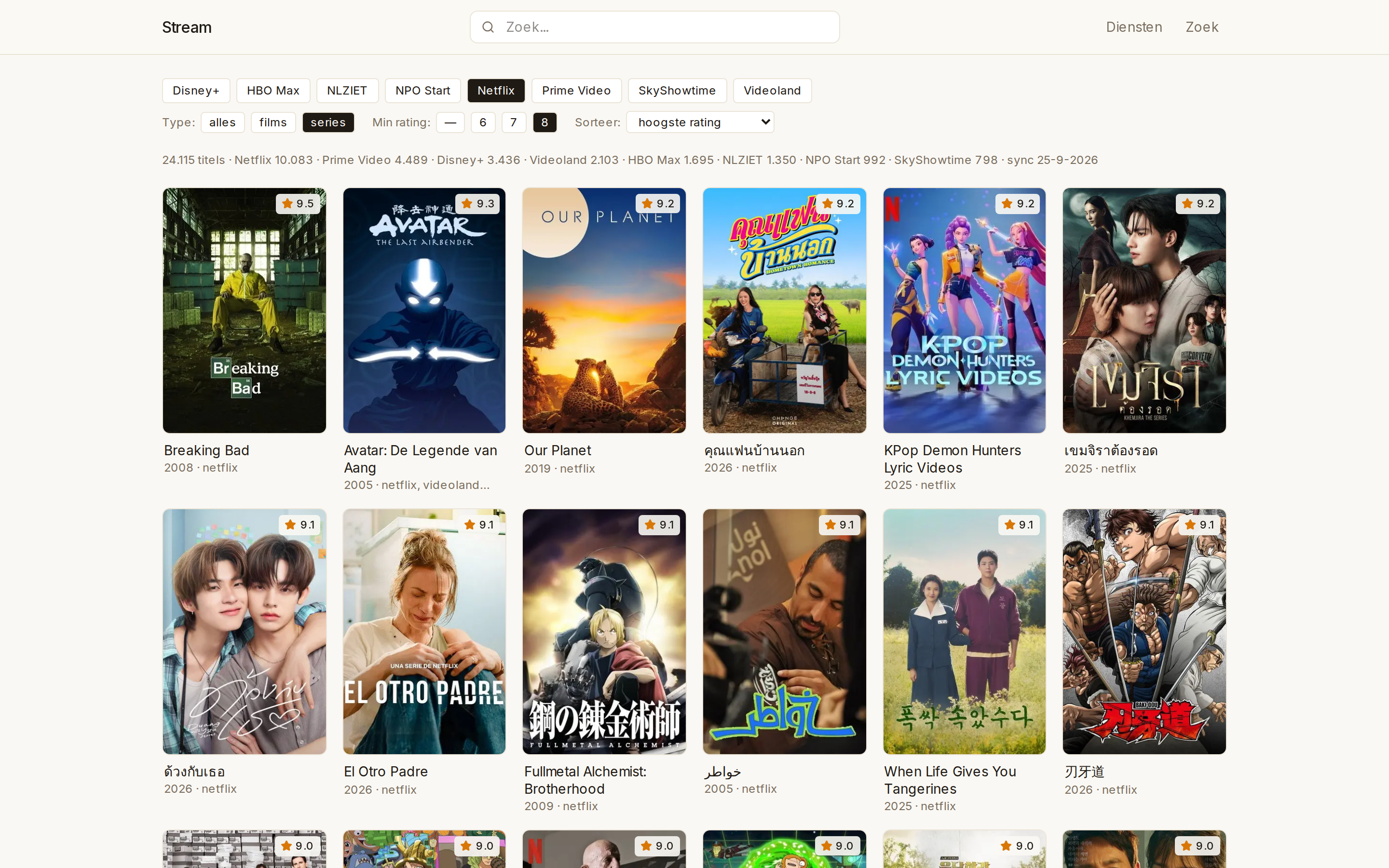This screenshot has height=868, width=1389.
Task: Click the 'Sorteer:' label
Action: click(598, 122)
